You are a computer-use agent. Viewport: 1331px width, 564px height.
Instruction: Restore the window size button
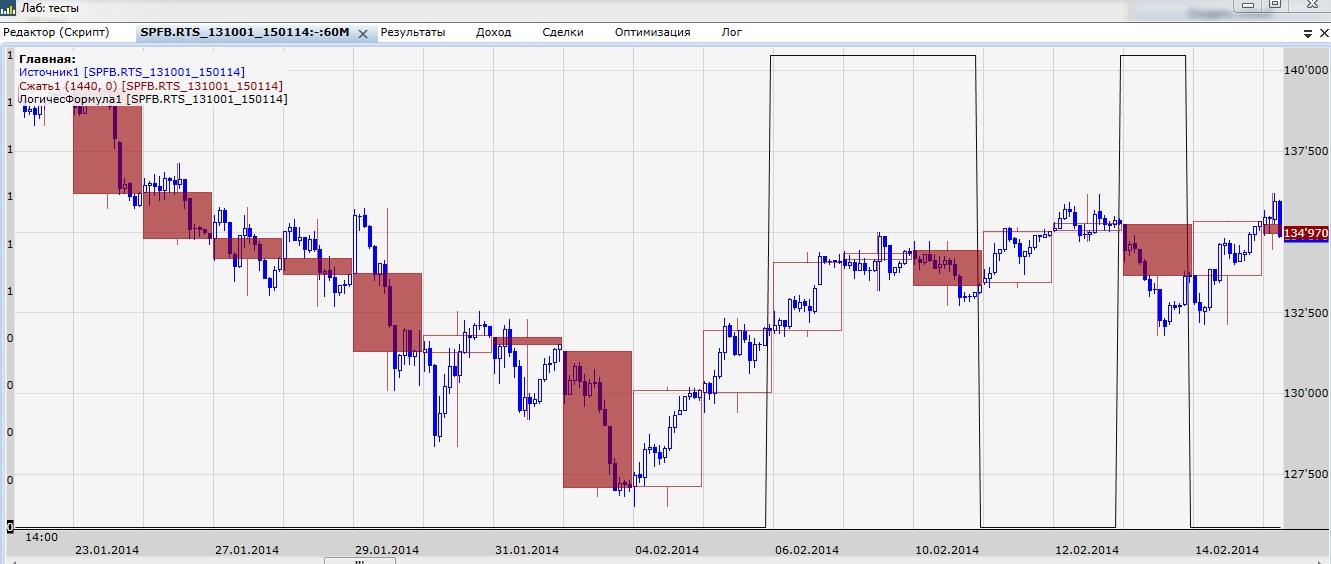click(1274, 5)
